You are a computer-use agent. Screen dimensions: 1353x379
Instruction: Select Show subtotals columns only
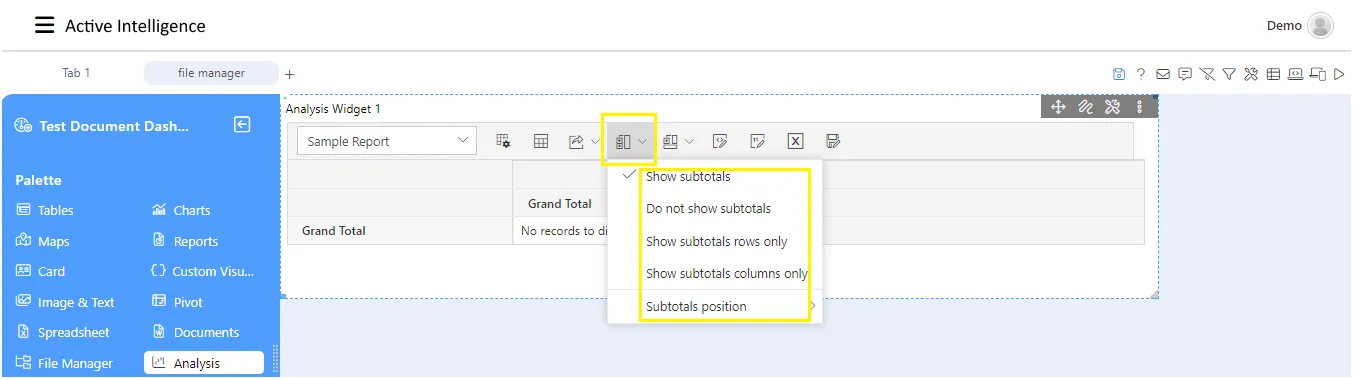714,273
